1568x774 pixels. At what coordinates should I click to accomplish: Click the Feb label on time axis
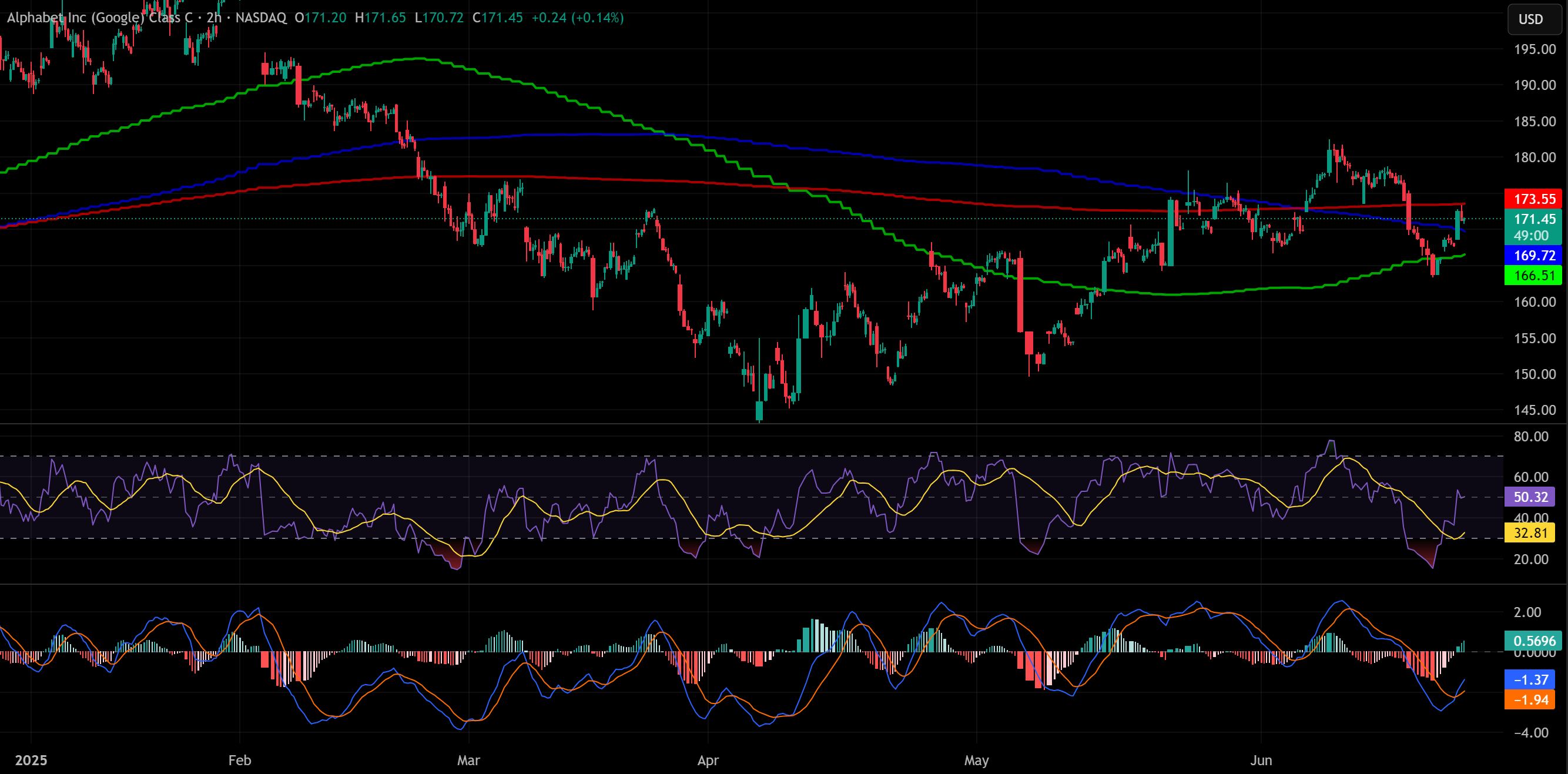coord(240,760)
